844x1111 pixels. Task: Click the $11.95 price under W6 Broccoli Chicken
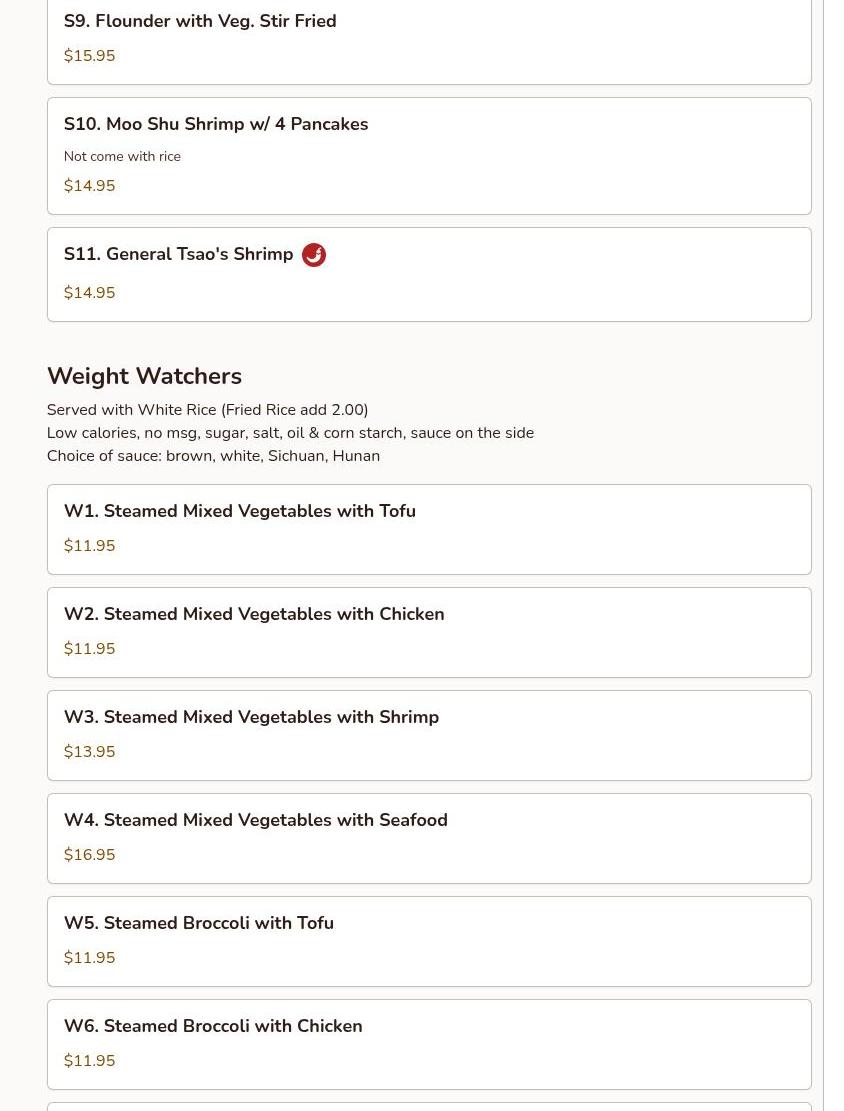pyautogui.click(x=89, y=1061)
